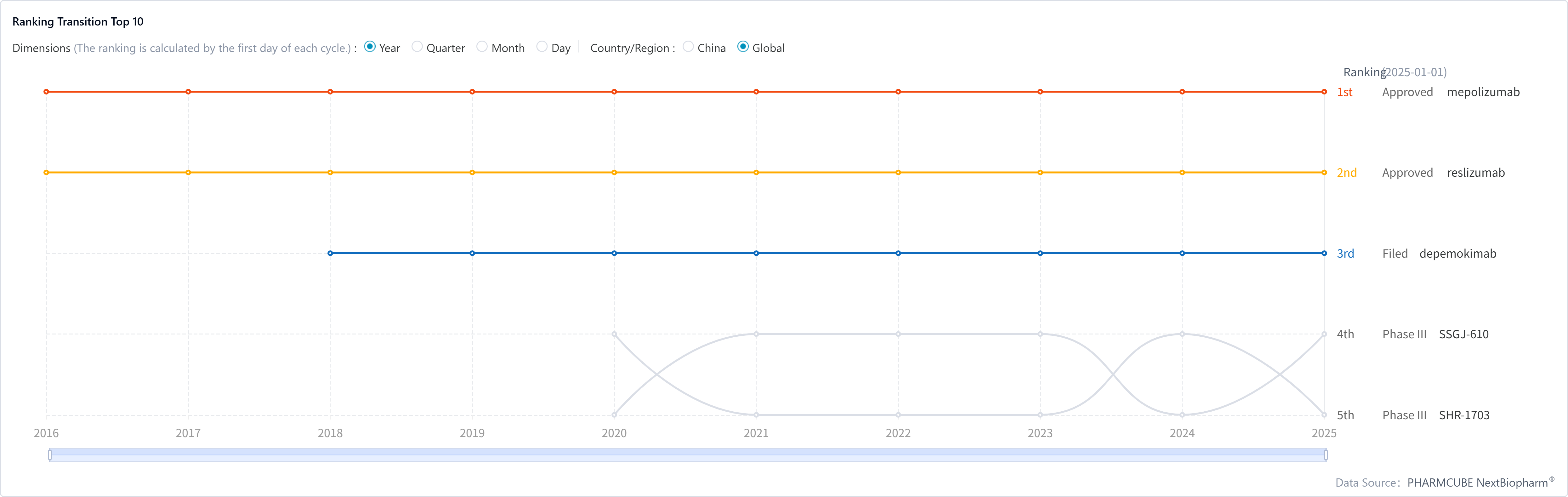Click the reslizumab drug label
1568x497 pixels.
1475,173
